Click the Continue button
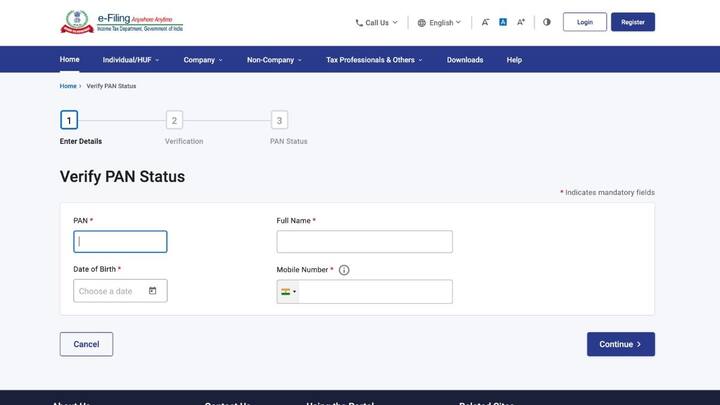Screen dimensions: 720x405 pos(621,344)
